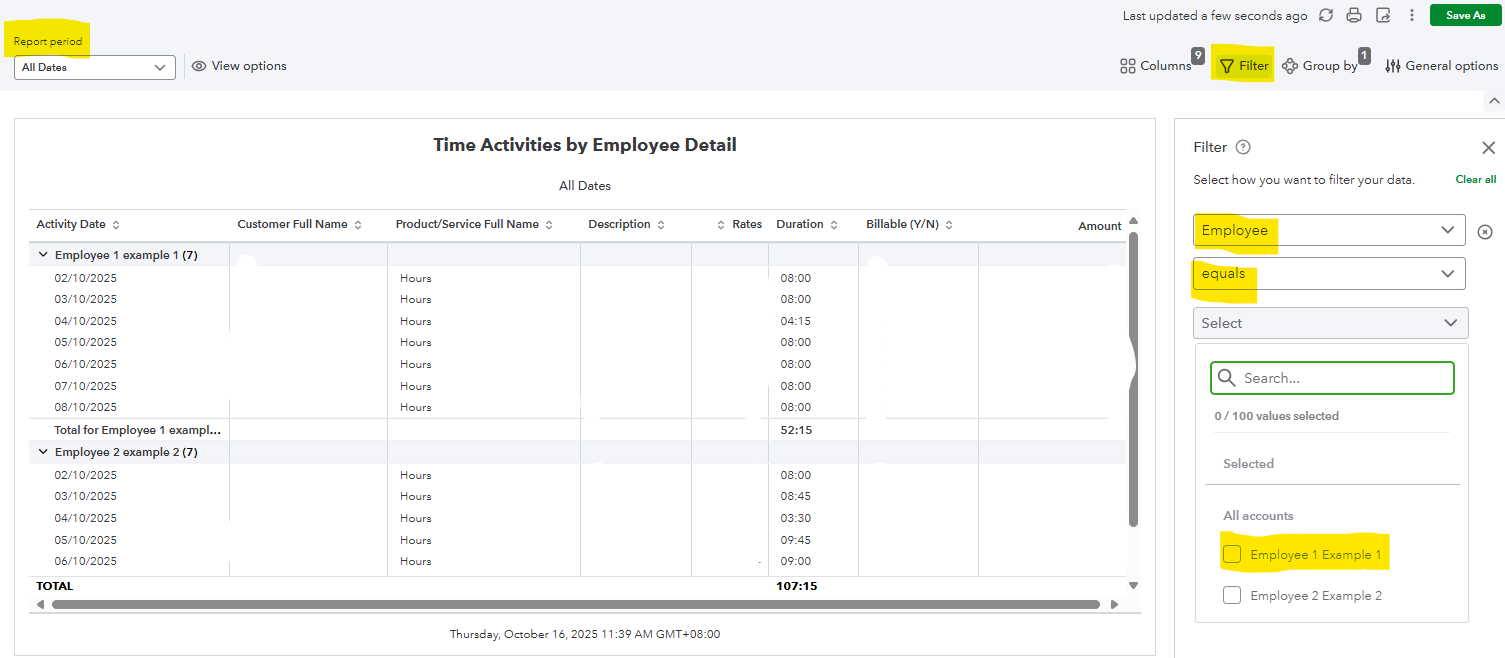Screen dimensions: 1505x658
Task: Collapse the Employee 1 example 1 group
Action: tap(43, 255)
